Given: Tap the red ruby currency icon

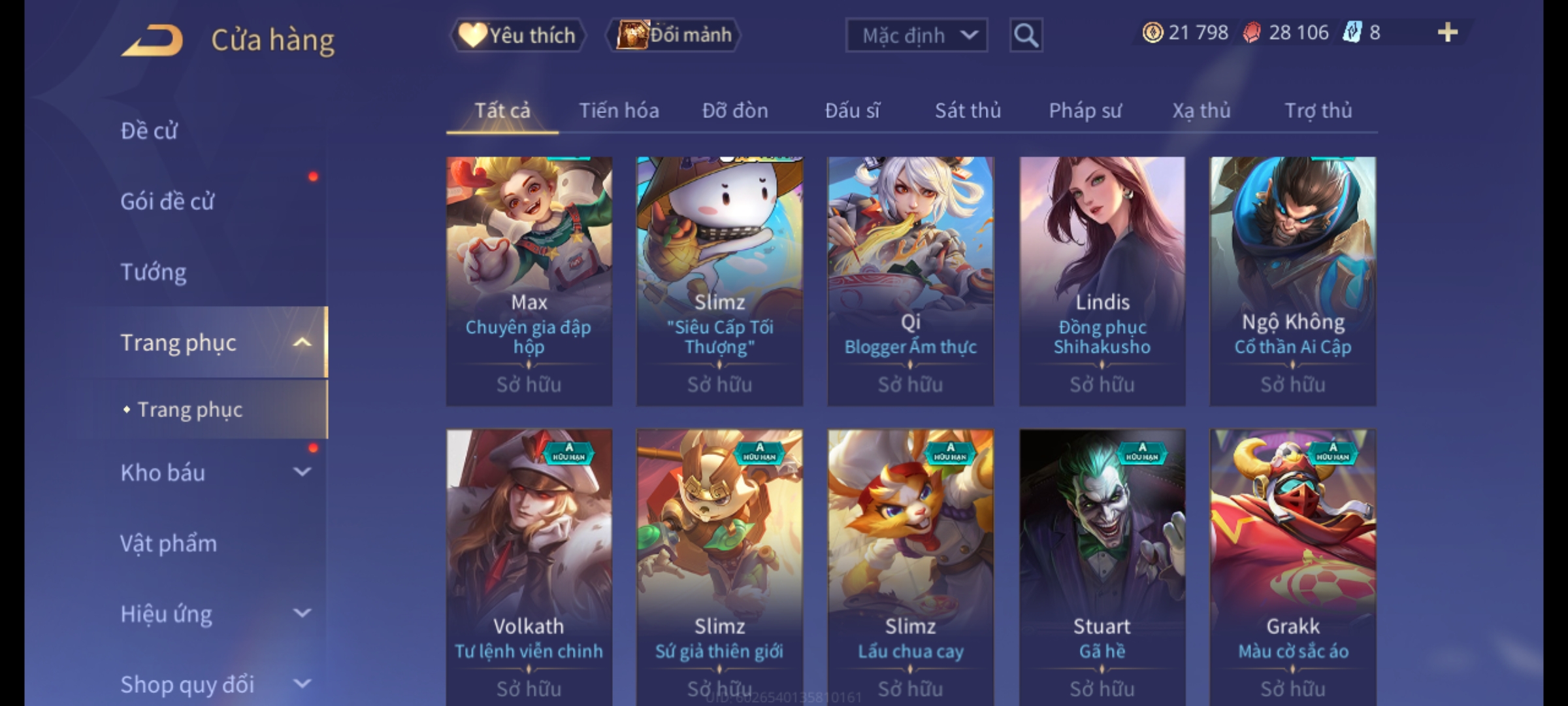Looking at the screenshot, I should click(x=1252, y=33).
